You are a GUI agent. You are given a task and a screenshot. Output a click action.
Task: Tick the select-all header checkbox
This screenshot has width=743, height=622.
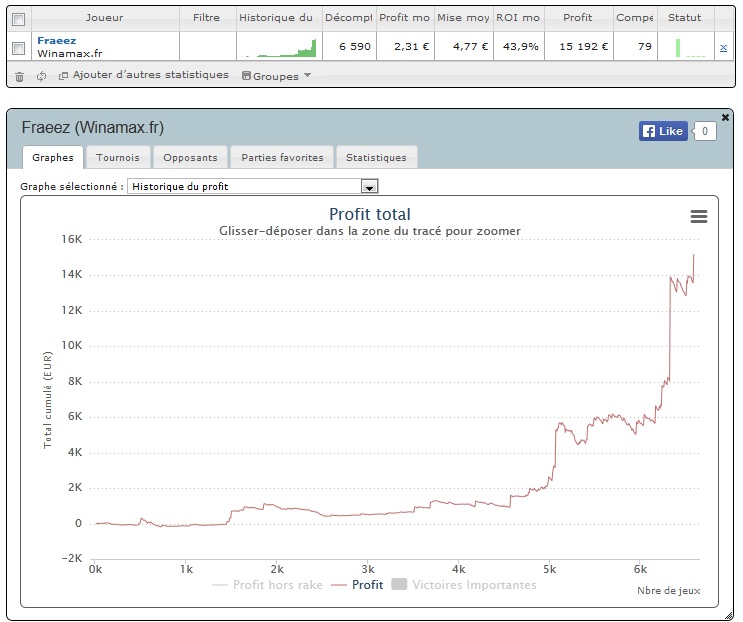(18, 19)
